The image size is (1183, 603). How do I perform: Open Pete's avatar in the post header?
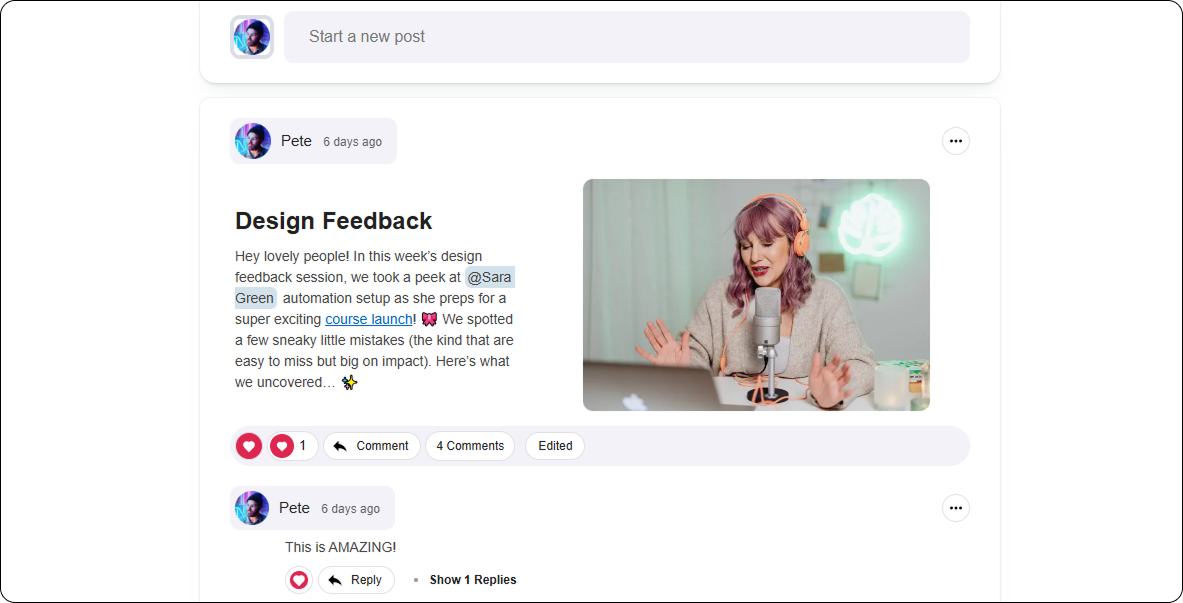pyautogui.click(x=253, y=141)
